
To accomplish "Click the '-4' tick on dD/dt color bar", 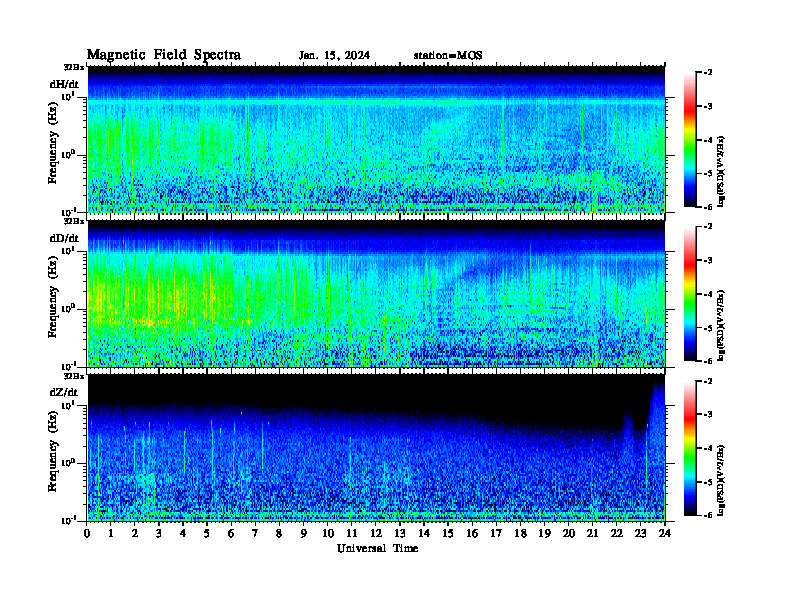I will (708, 294).
